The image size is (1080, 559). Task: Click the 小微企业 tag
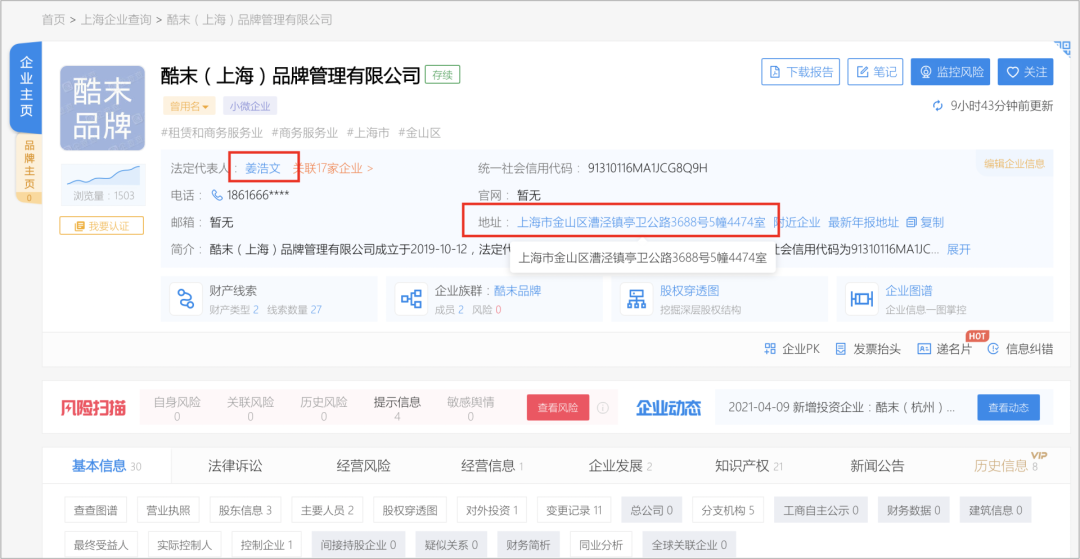click(x=249, y=106)
